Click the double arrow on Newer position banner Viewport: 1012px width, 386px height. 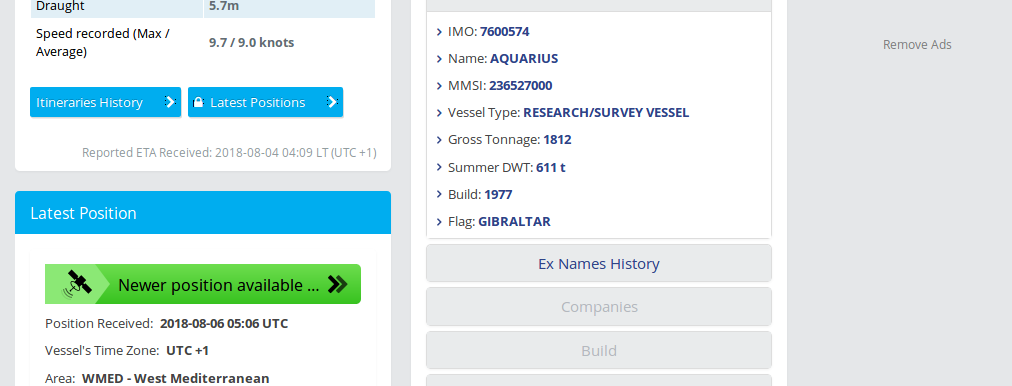(338, 285)
